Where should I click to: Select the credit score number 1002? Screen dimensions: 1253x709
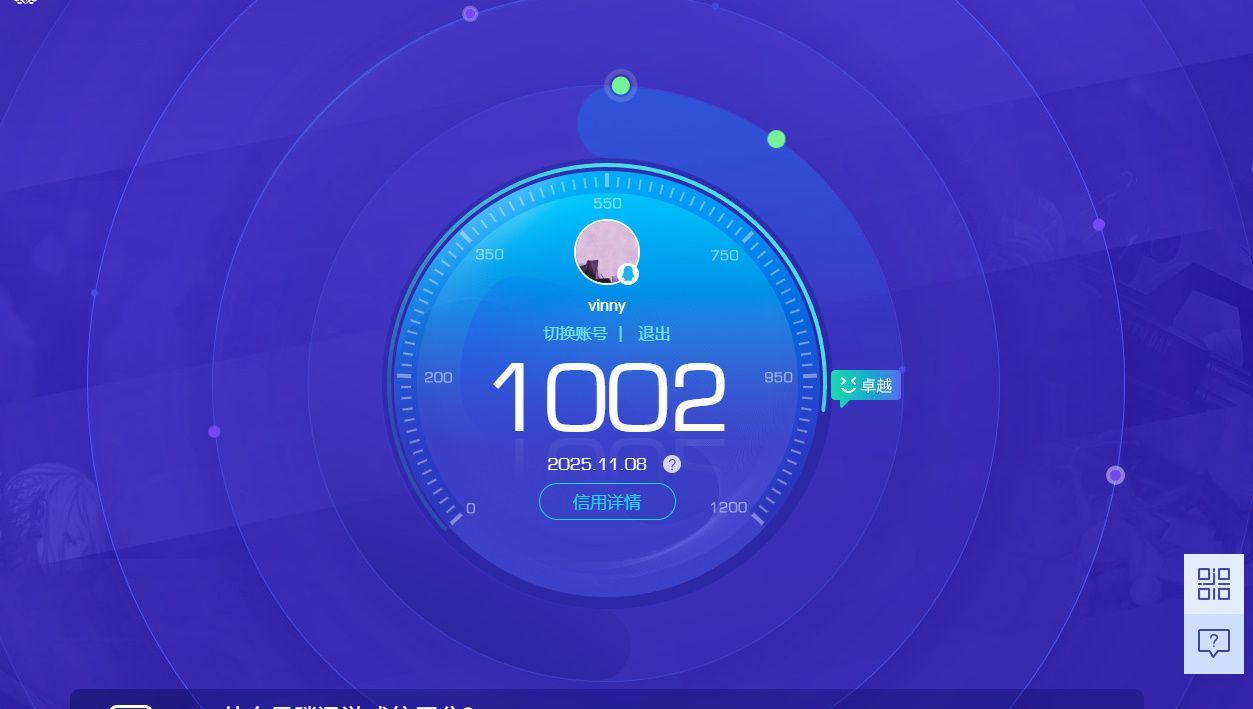pos(607,398)
